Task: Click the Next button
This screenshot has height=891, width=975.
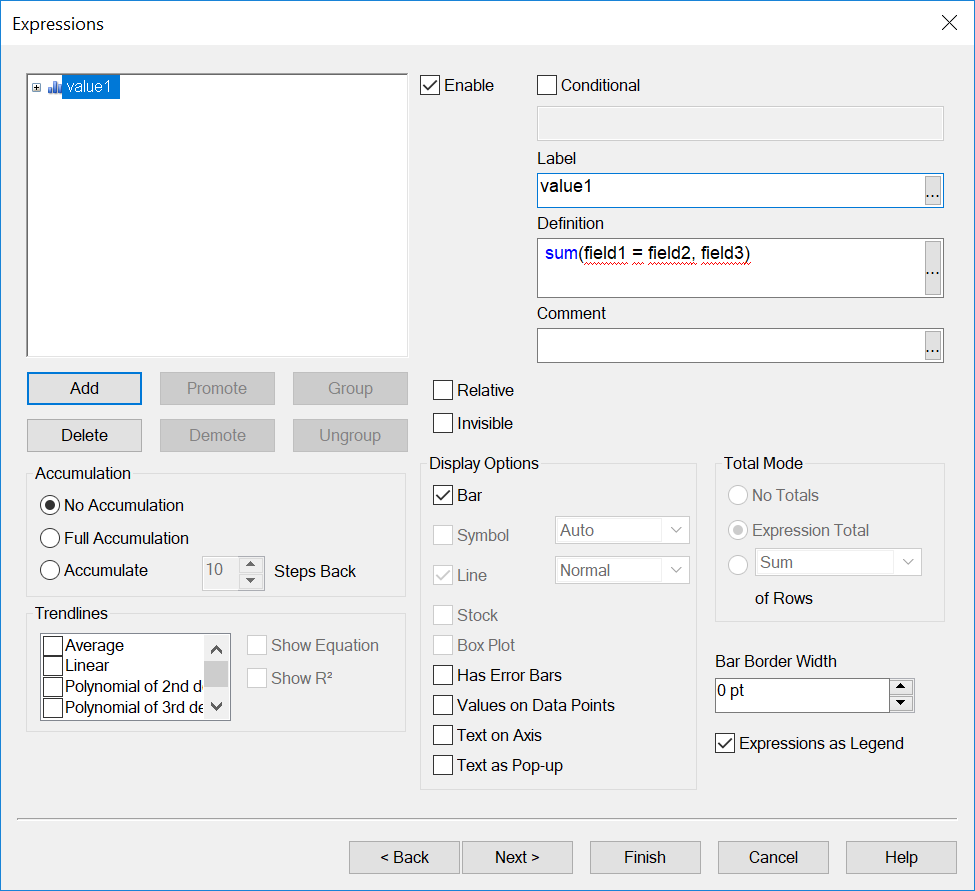Action: [517, 857]
